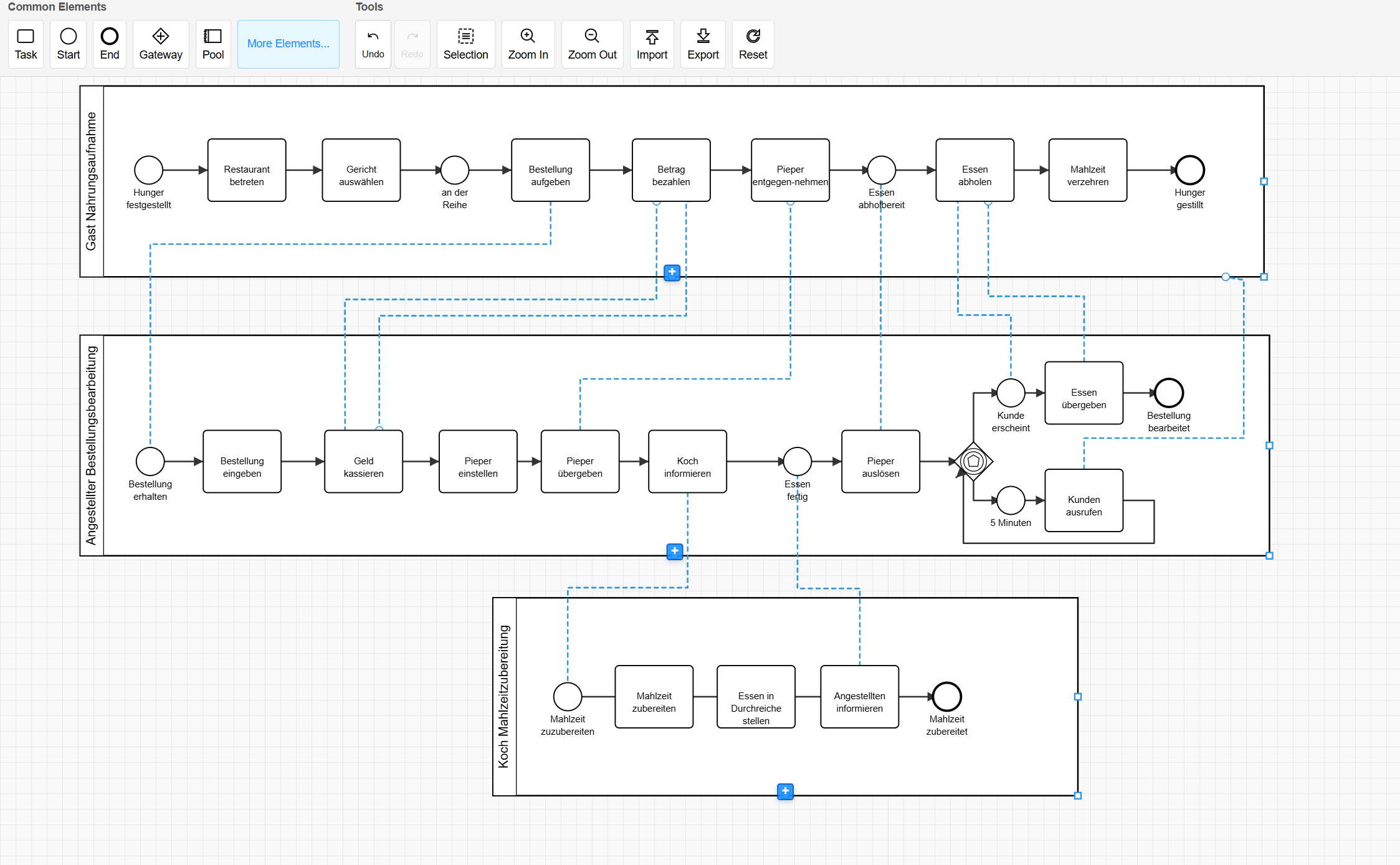Select the 'Hunger gestillt' end event
The height and width of the screenshot is (865, 1400).
pyautogui.click(x=1190, y=170)
